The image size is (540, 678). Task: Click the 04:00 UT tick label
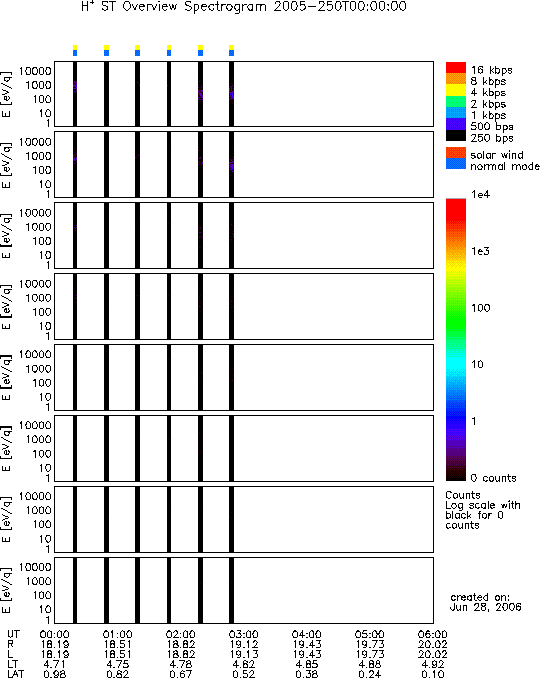click(x=307, y=634)
